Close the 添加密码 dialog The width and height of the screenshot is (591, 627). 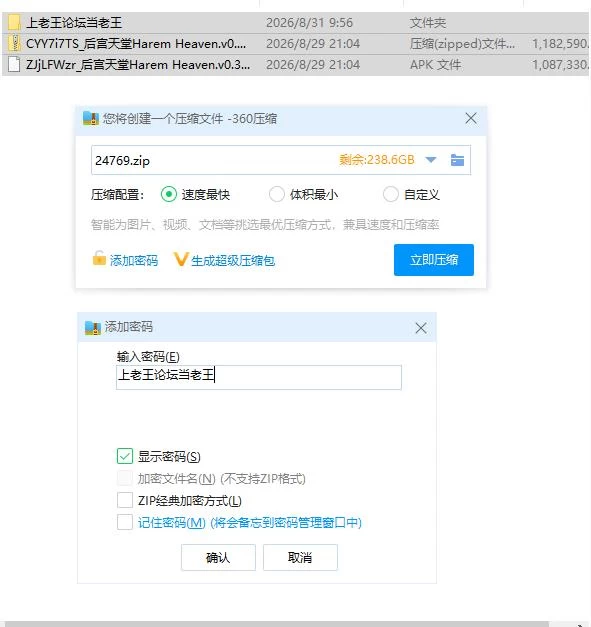point(421,328)
